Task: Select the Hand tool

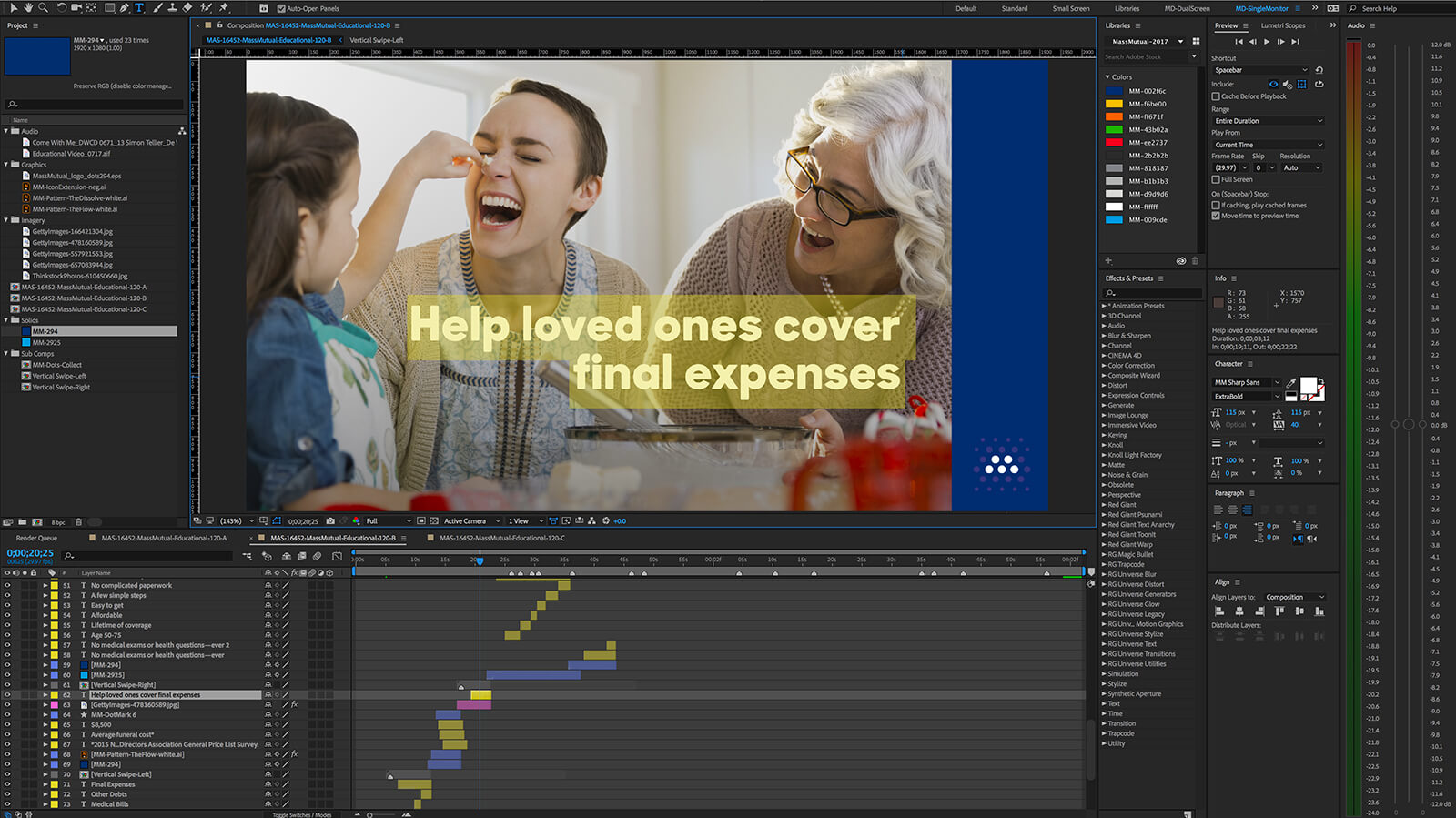Action: (29, 8)
